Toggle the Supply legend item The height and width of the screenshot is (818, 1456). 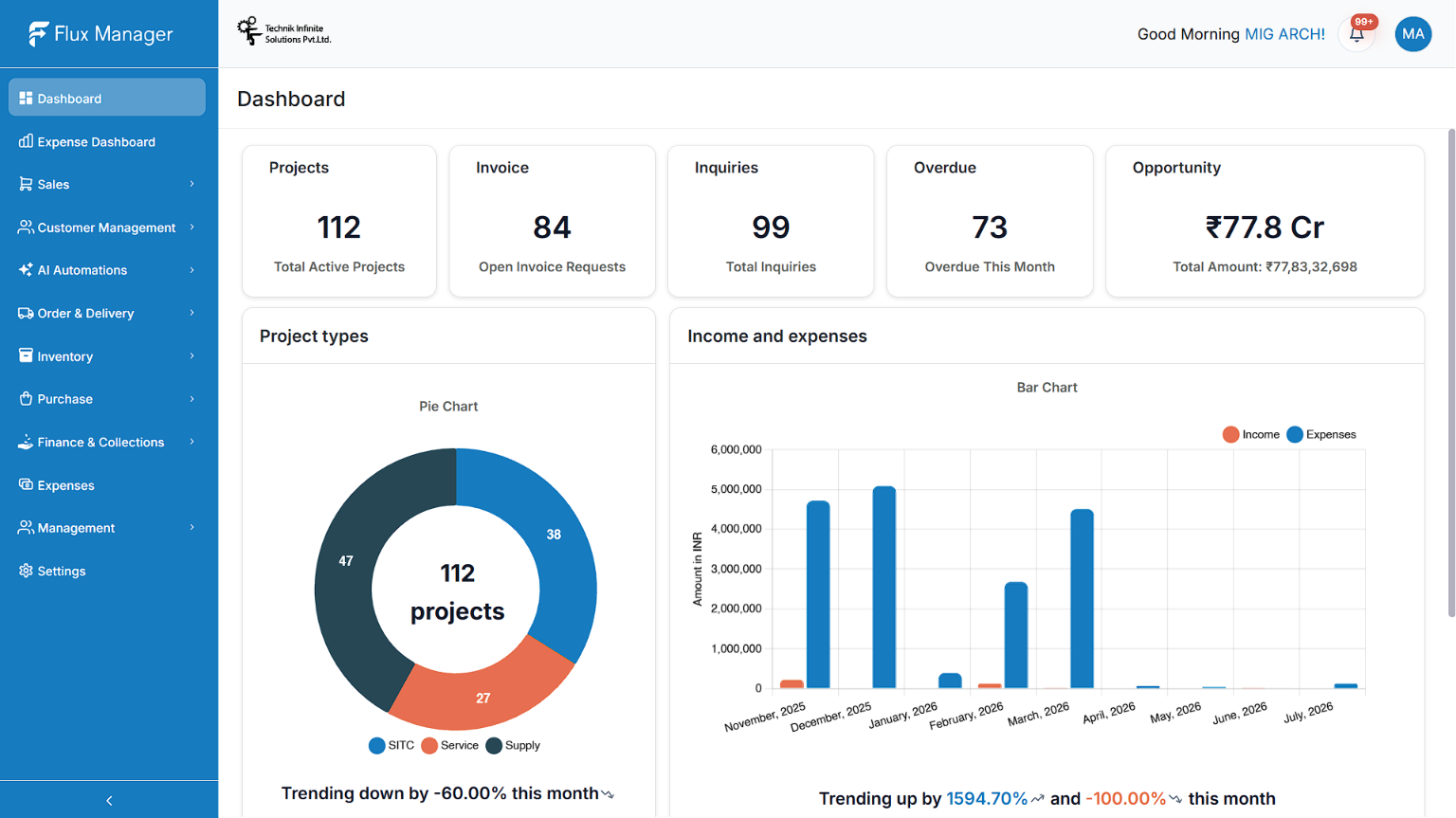coord(513,746)
